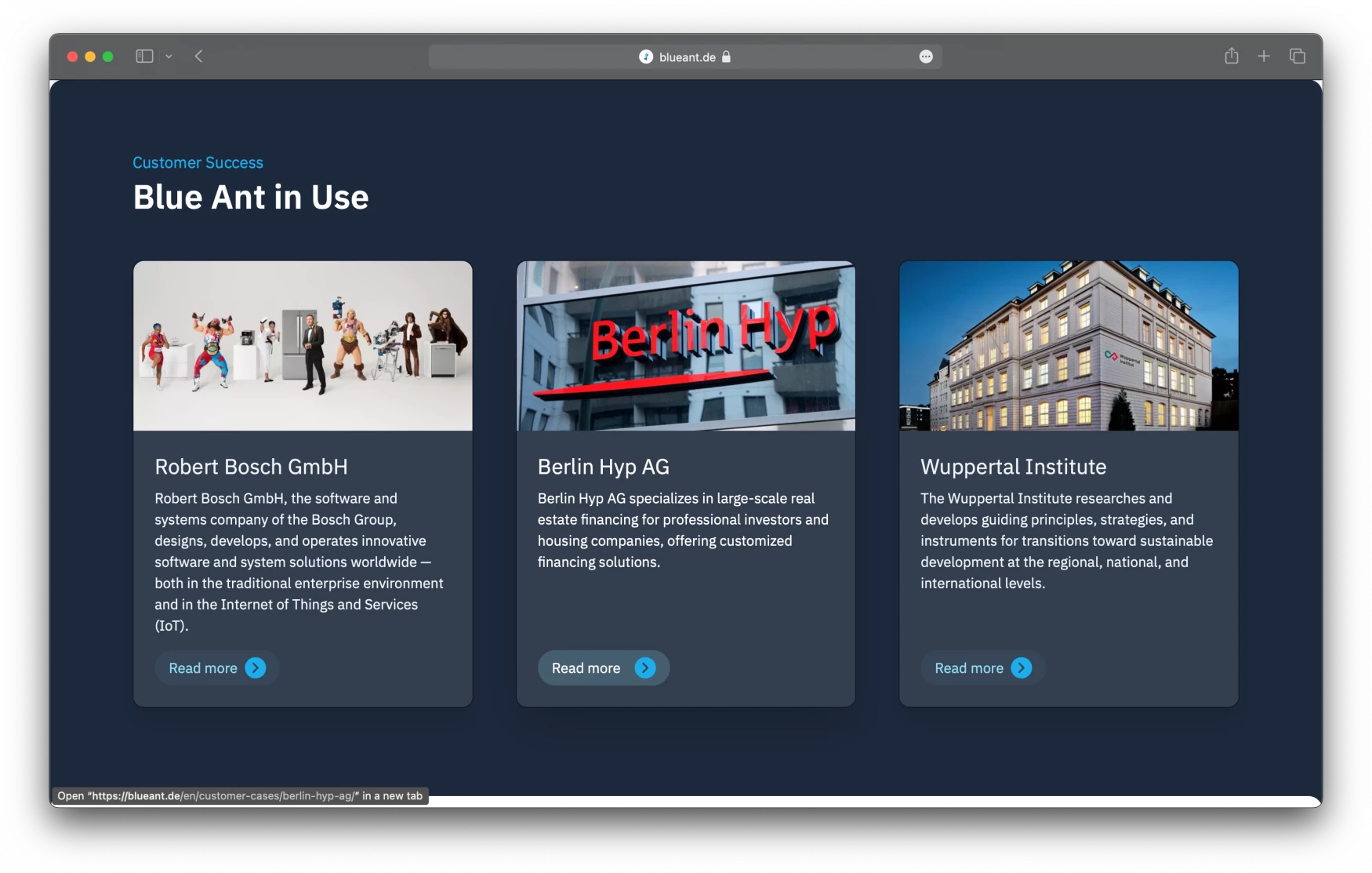The width and height of the screenshot is (1372, 873).
Task: Click the Wuppertal Institute card title
Action: [x=1013, y=467]
